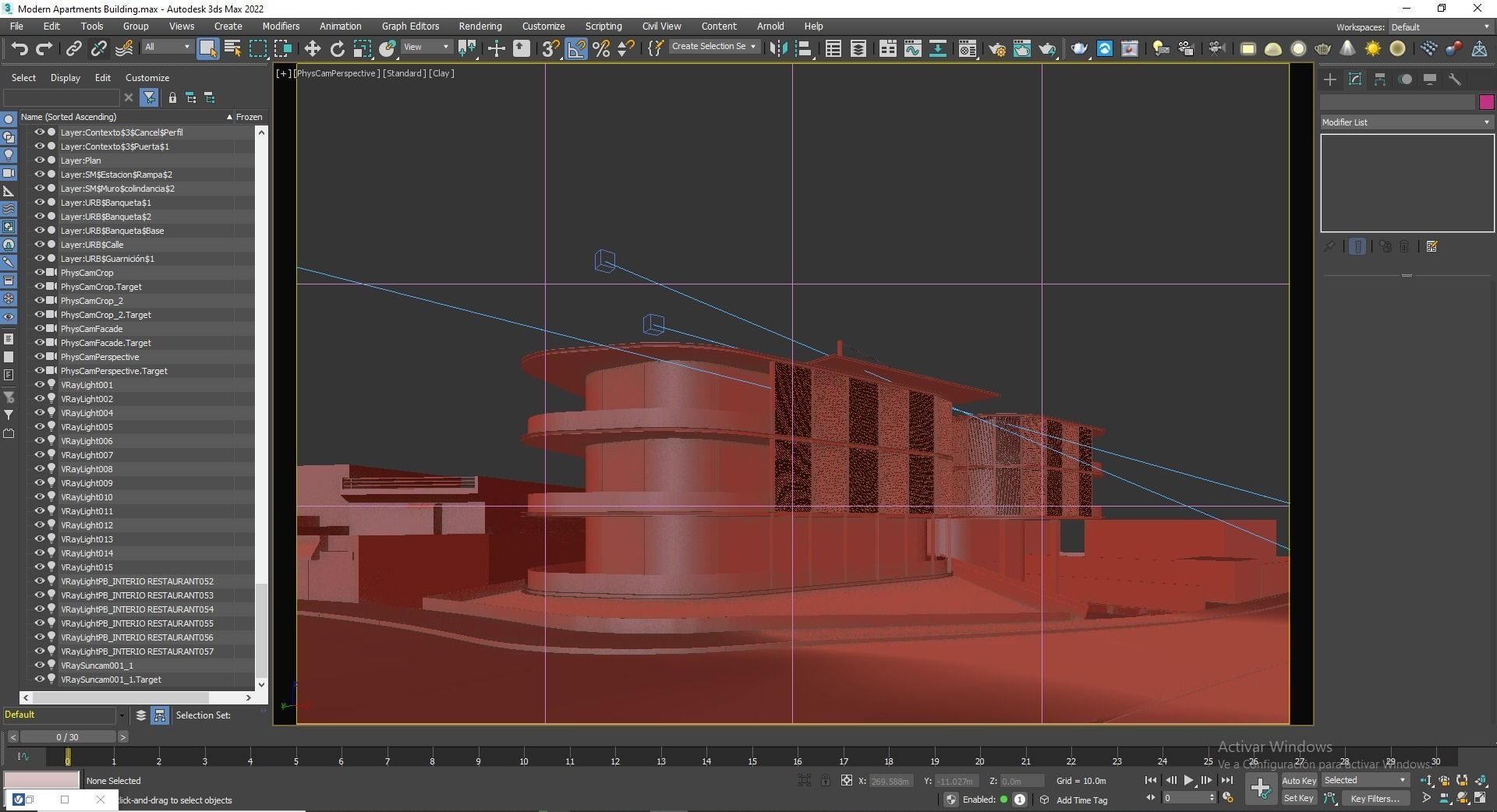Click the Play Animation button
This screenshot has width=1497, height=812.
click(x=1188, y=780)
